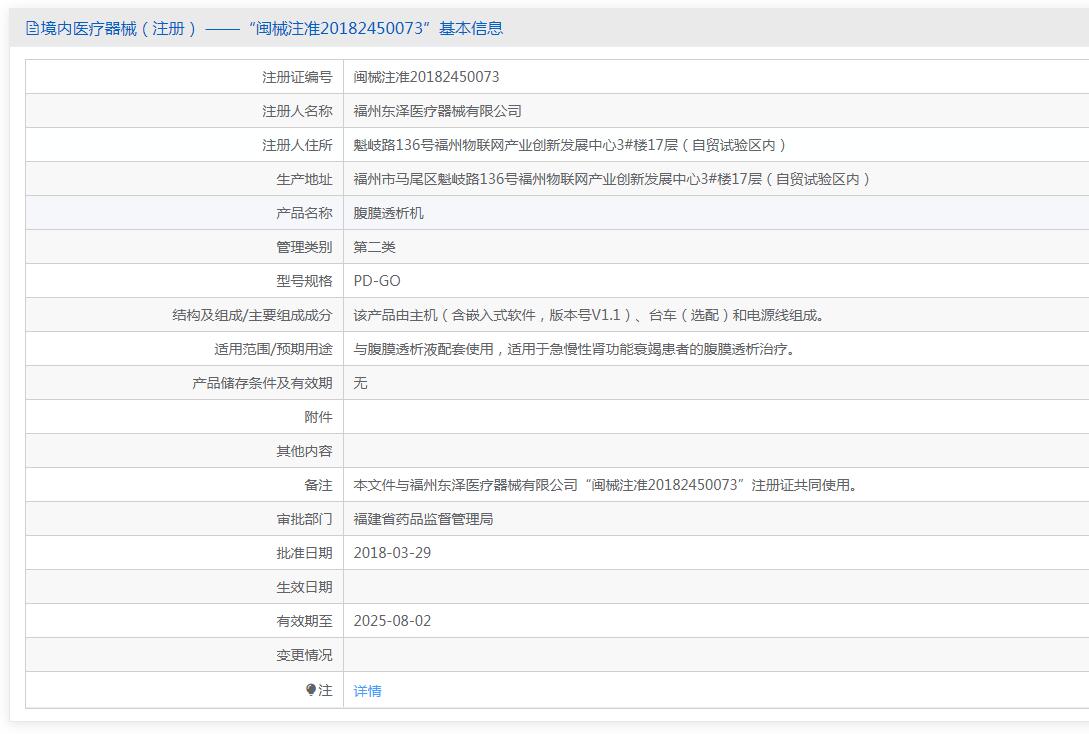Click the bulb icon beside 注
Image resolution: width=1089 pixels, height=734 pixels.
coord(311,690)
